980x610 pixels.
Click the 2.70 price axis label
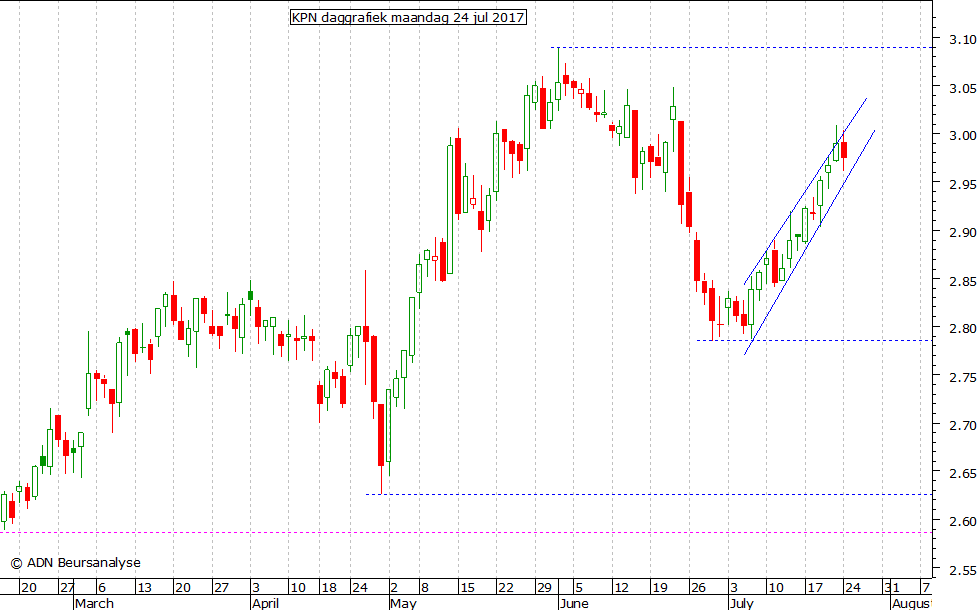tap(962, 426)
